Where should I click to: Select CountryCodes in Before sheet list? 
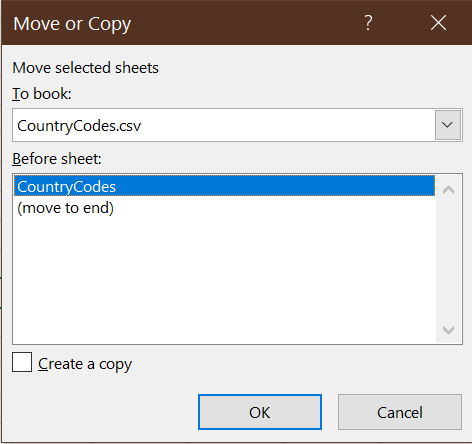[x=224, y=186]
